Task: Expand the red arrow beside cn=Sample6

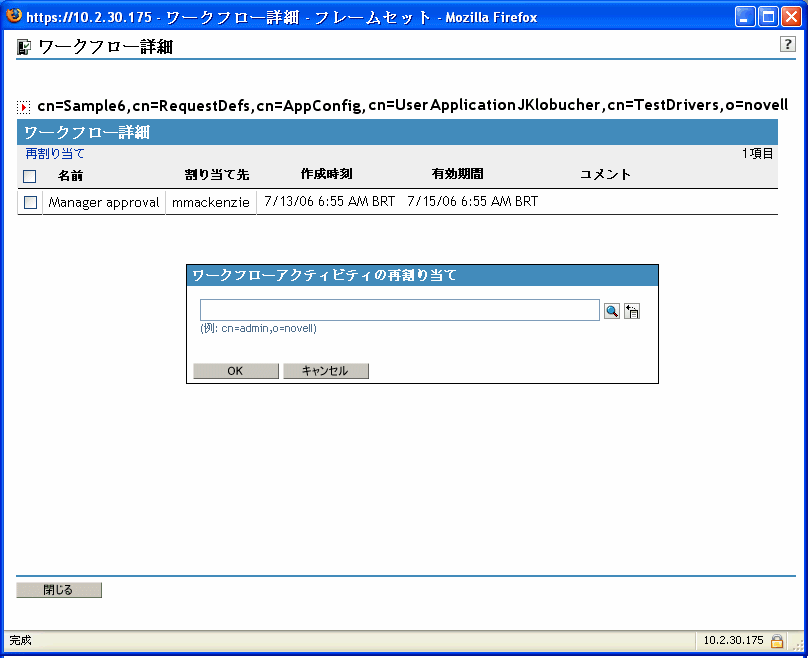Action: pyautogui.click(x=24, y=106)
